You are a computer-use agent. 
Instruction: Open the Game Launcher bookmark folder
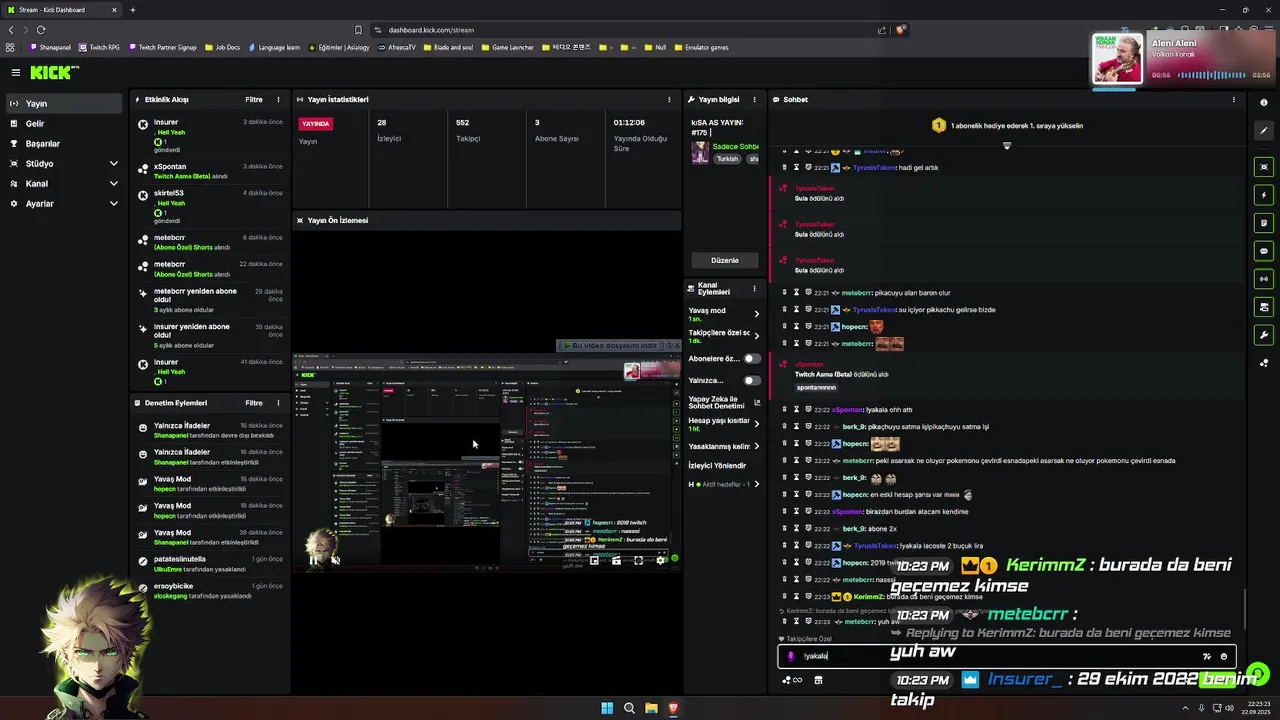pyautogui.click(x=507, y=47)
